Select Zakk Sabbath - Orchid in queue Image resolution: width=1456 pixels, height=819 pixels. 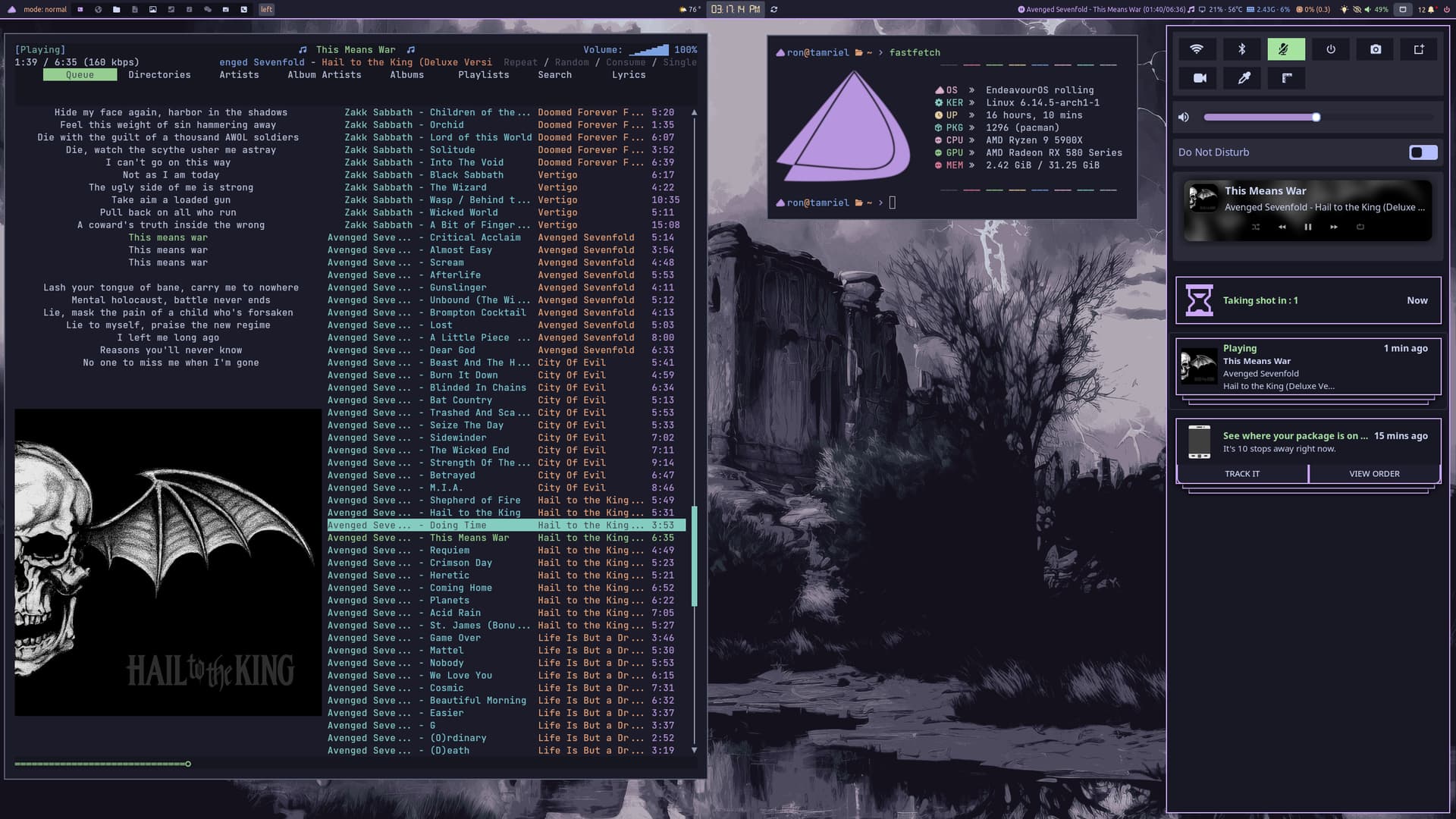[506, 124]
